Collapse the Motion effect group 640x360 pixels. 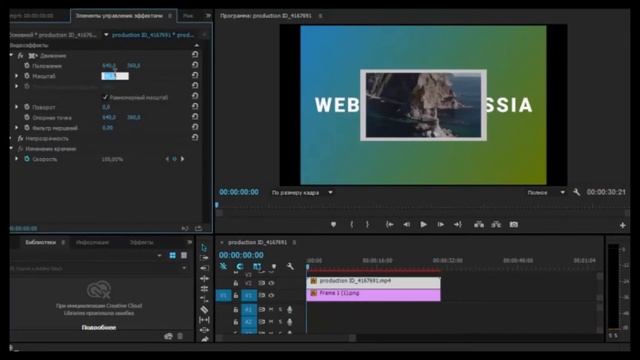11,55
